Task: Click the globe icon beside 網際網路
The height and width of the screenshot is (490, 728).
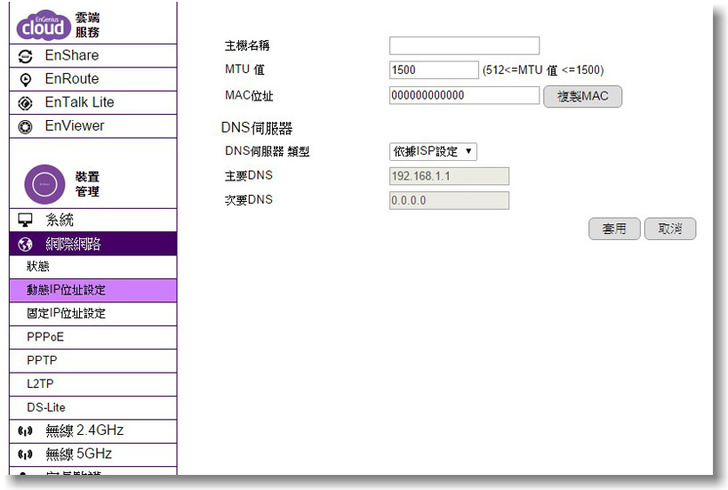Action: [x=26, y=244]
